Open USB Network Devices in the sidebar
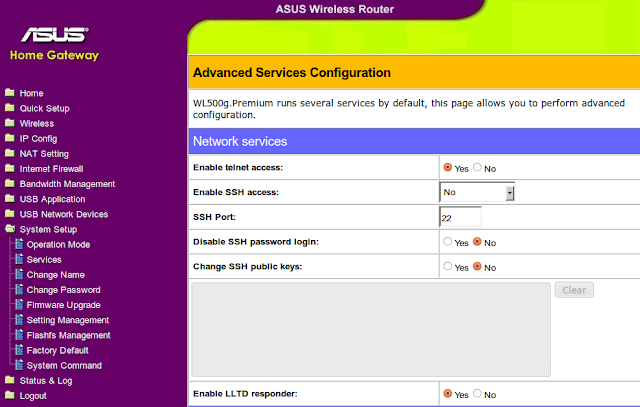Screen dimensions: 640x407 pos(64,214)
